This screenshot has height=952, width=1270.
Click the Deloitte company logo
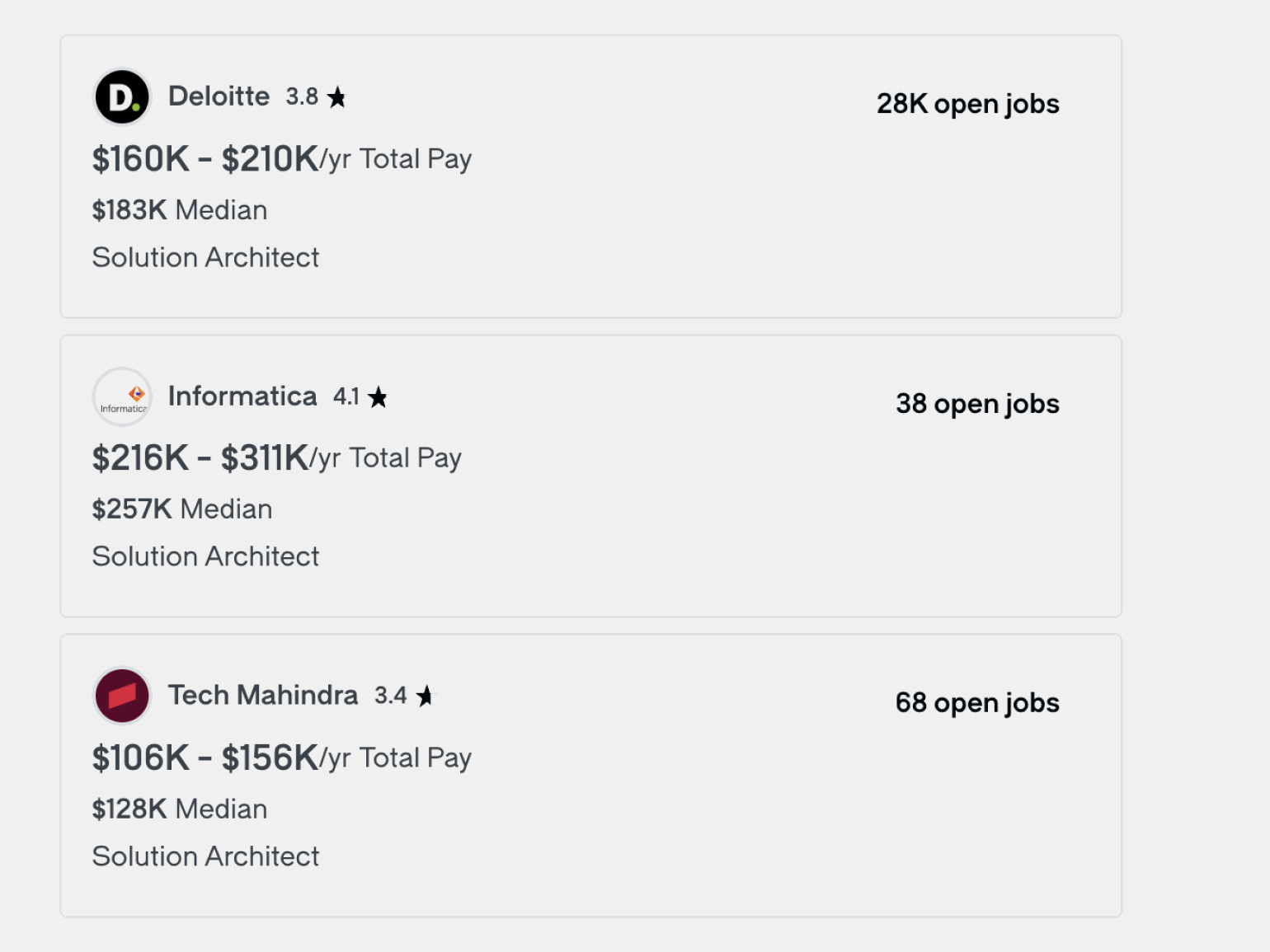coord(122,97)
